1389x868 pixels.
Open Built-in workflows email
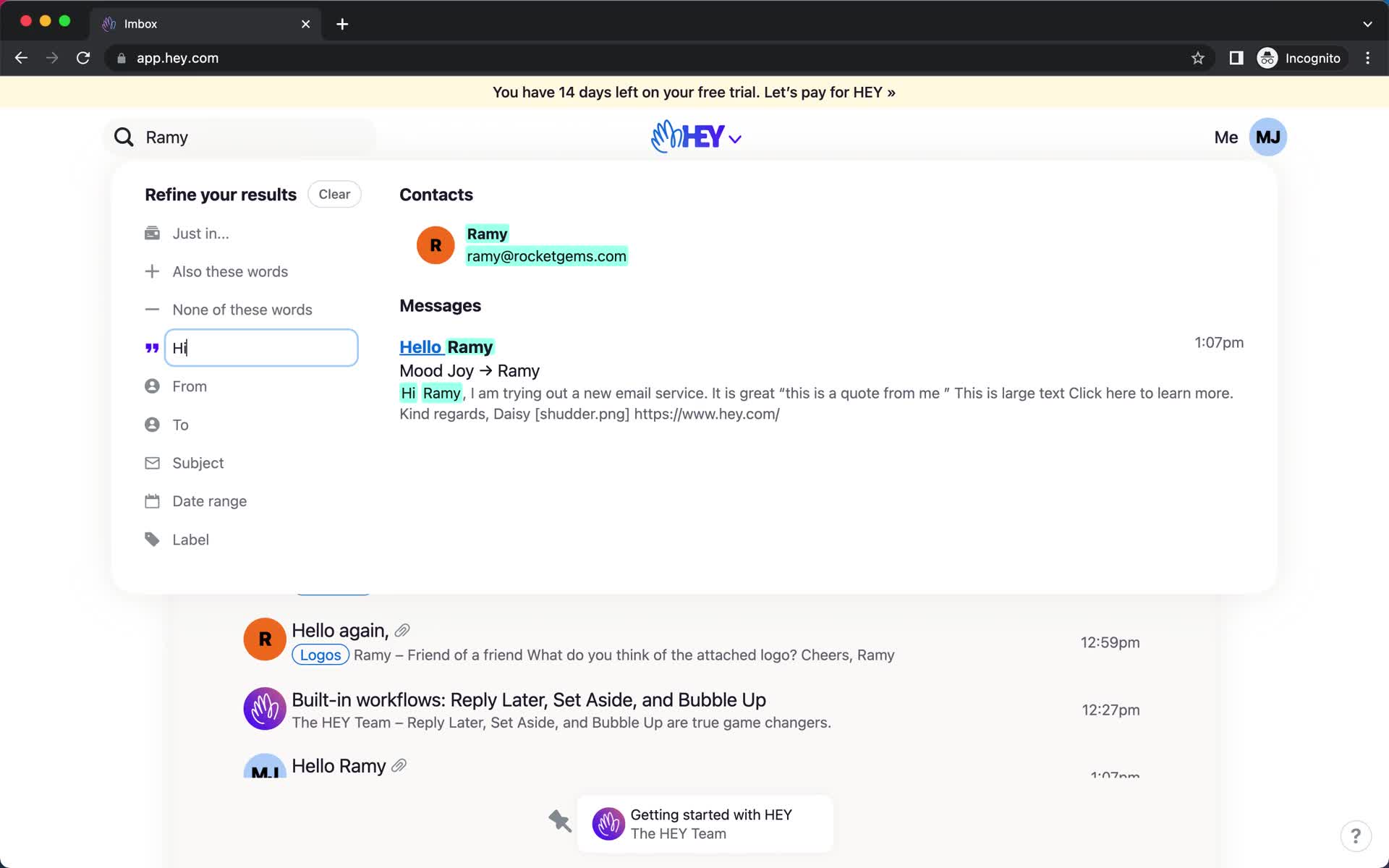pyautogui.click(x=529, y=700)
